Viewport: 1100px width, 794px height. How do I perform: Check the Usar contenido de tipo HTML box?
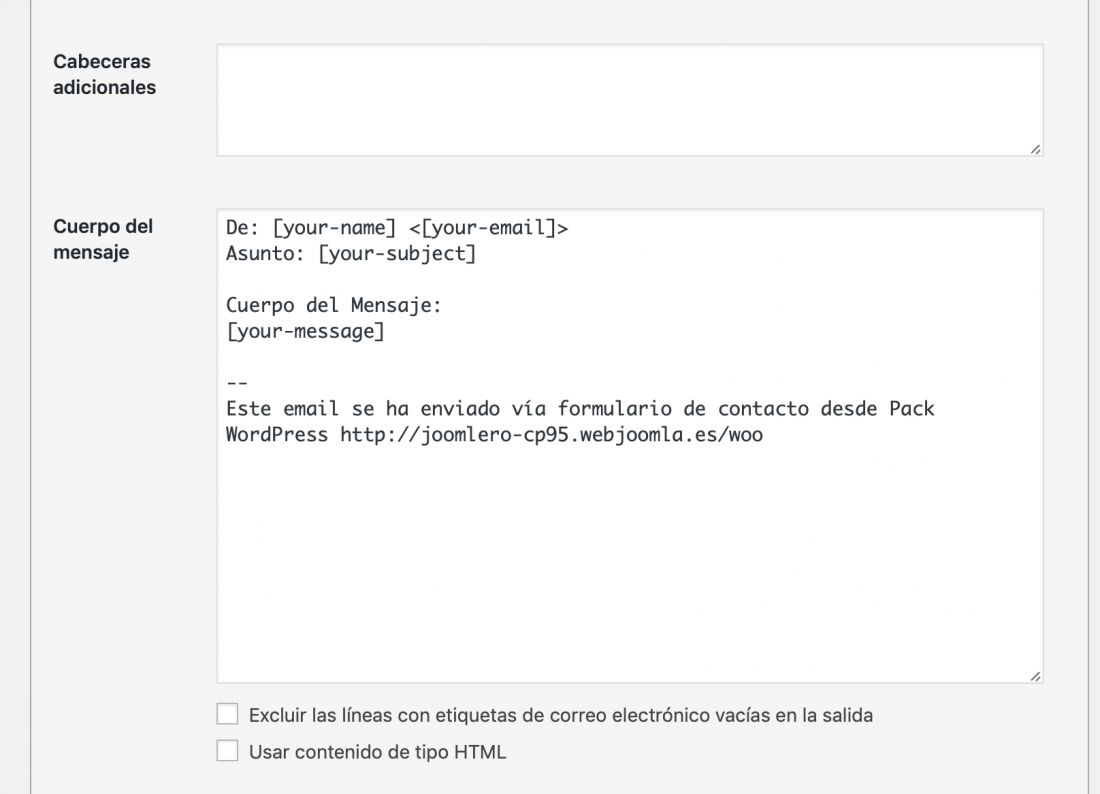pyautogui.click(x=227, y=751)
